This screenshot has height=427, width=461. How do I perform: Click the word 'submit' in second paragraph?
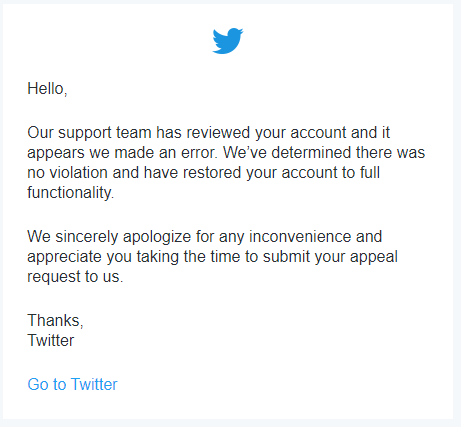[286, 257]
